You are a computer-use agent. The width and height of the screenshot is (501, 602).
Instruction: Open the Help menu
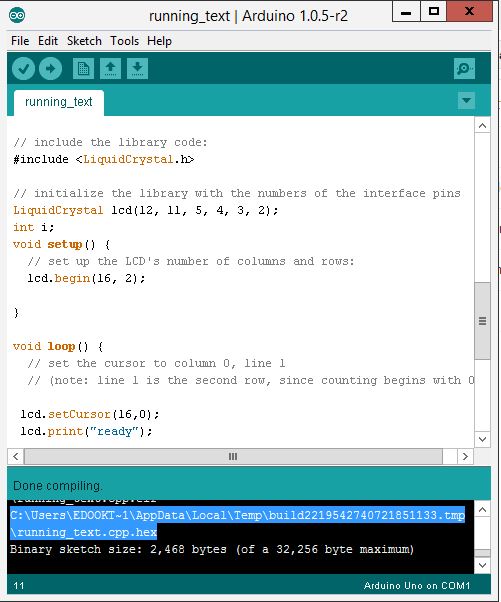159,41
